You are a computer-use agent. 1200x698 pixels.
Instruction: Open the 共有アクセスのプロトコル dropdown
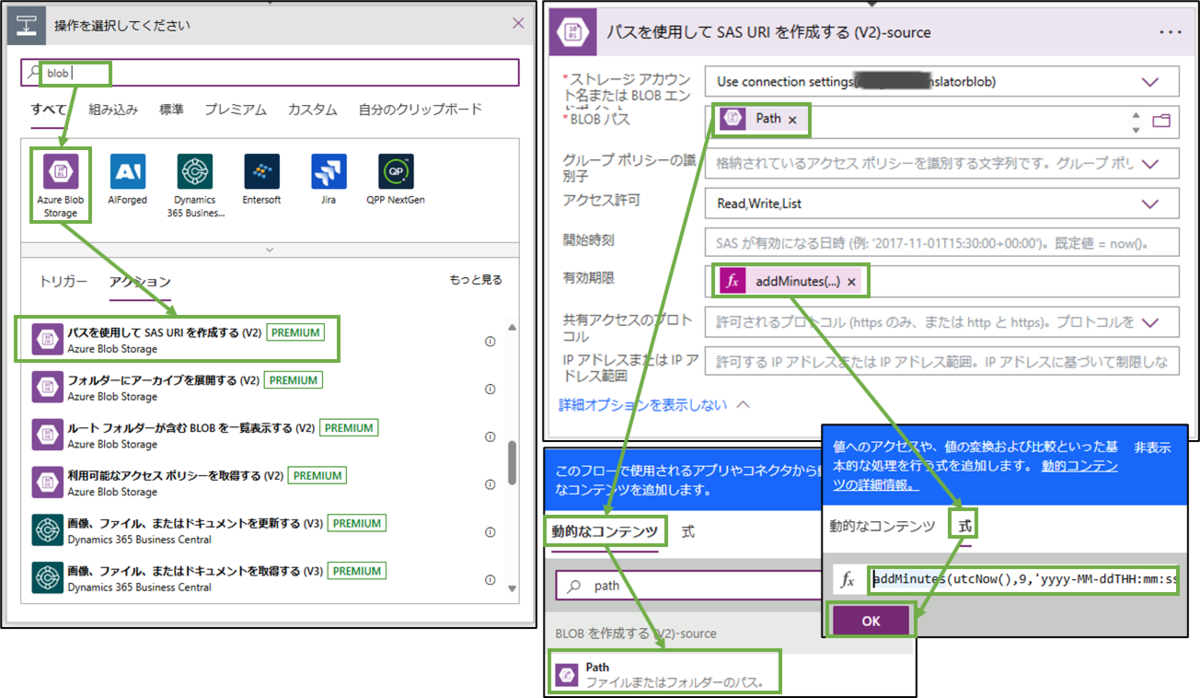click(x=1150, y=322)
